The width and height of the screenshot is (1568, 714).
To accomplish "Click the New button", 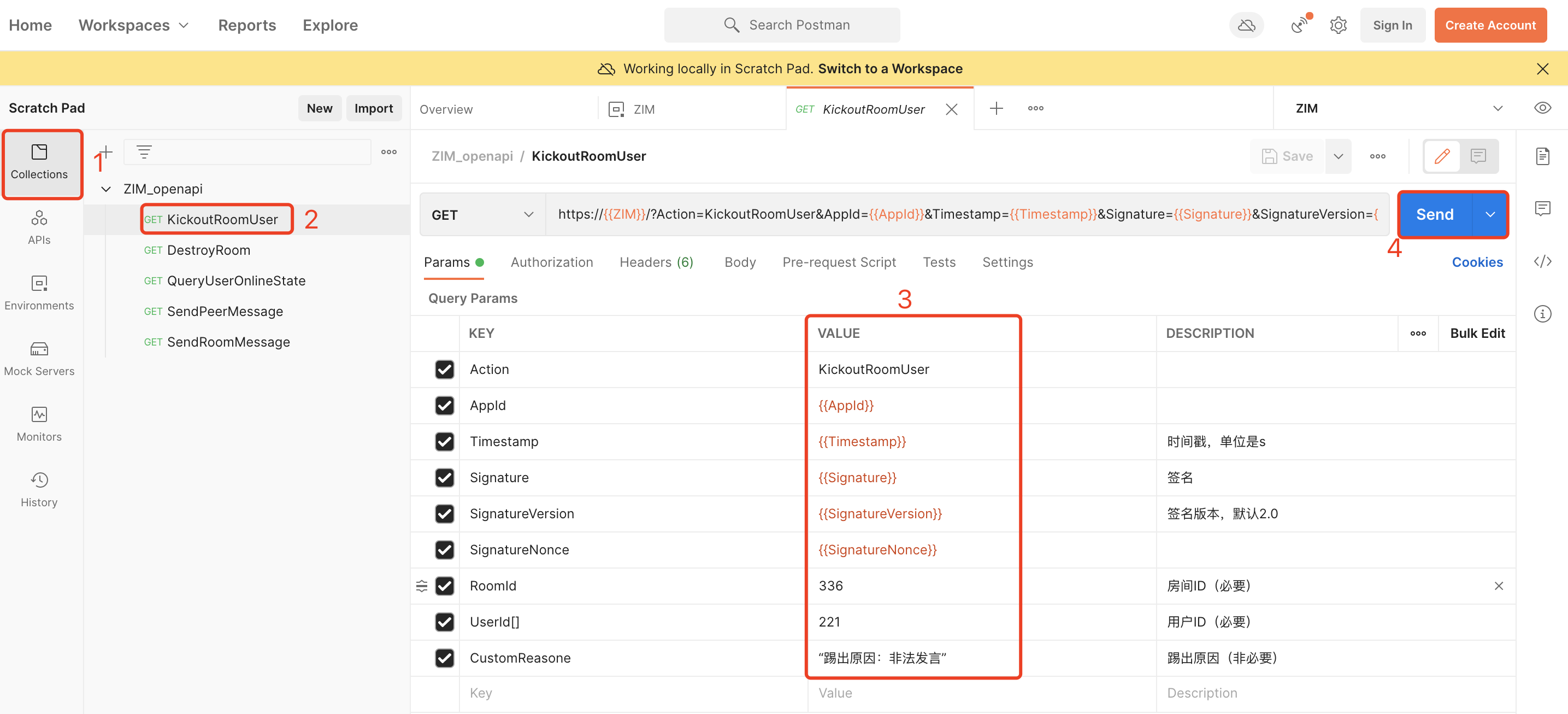I will point(320,108).
